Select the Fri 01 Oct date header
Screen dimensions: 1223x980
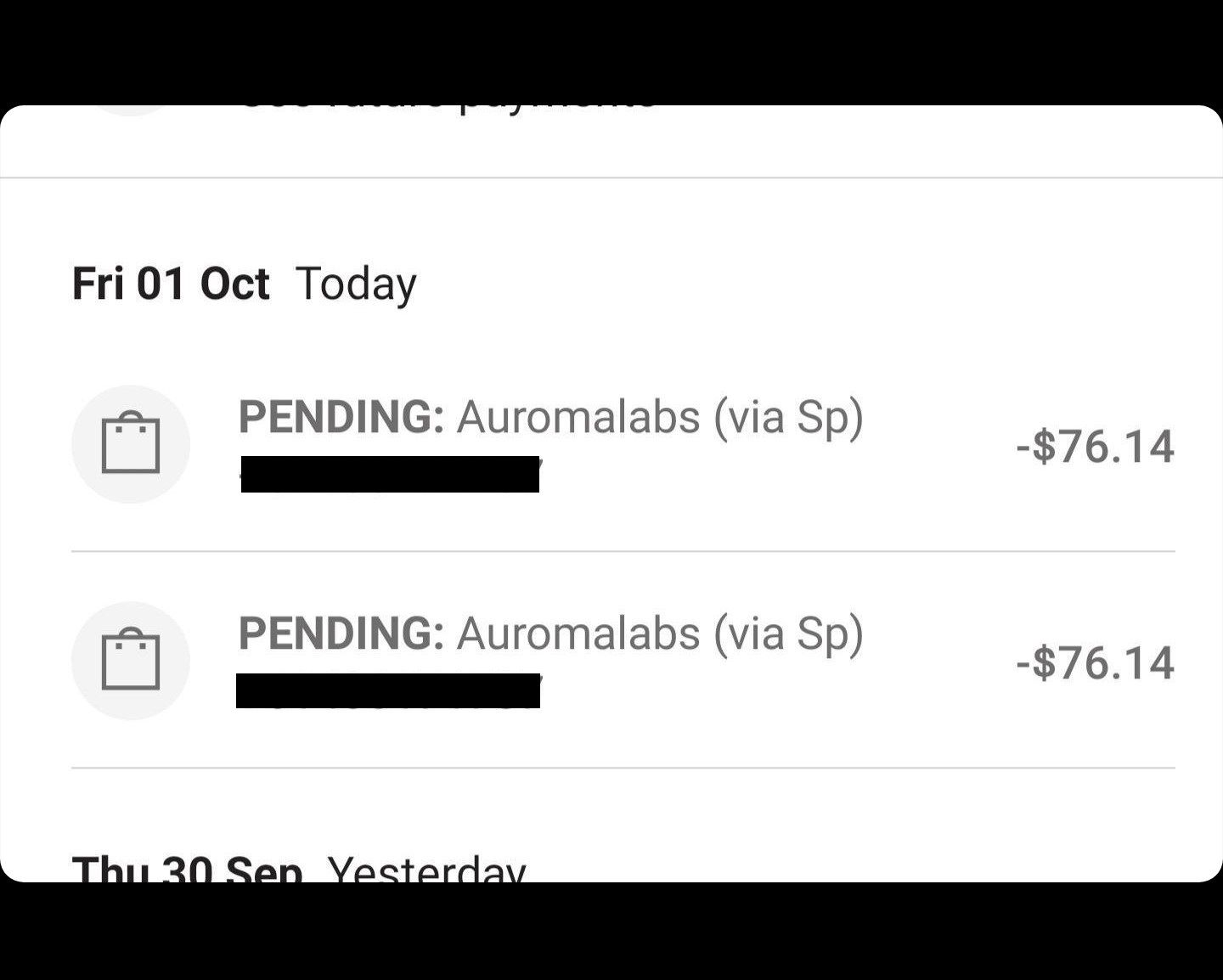171,284
